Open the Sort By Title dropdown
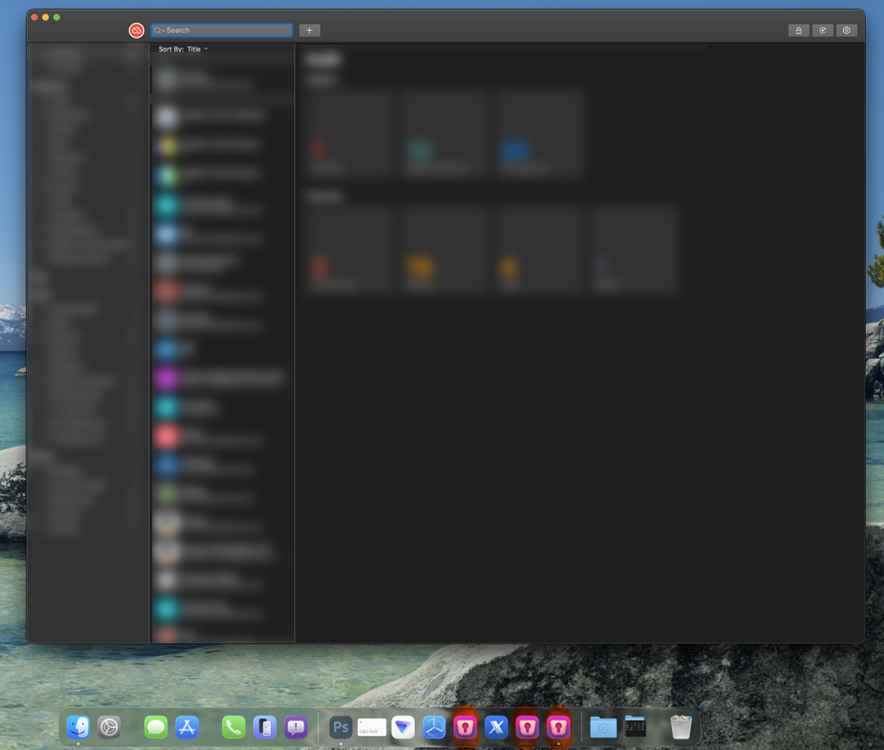Image resolution: width=884 pixels, height=750 pixels. 183,49
